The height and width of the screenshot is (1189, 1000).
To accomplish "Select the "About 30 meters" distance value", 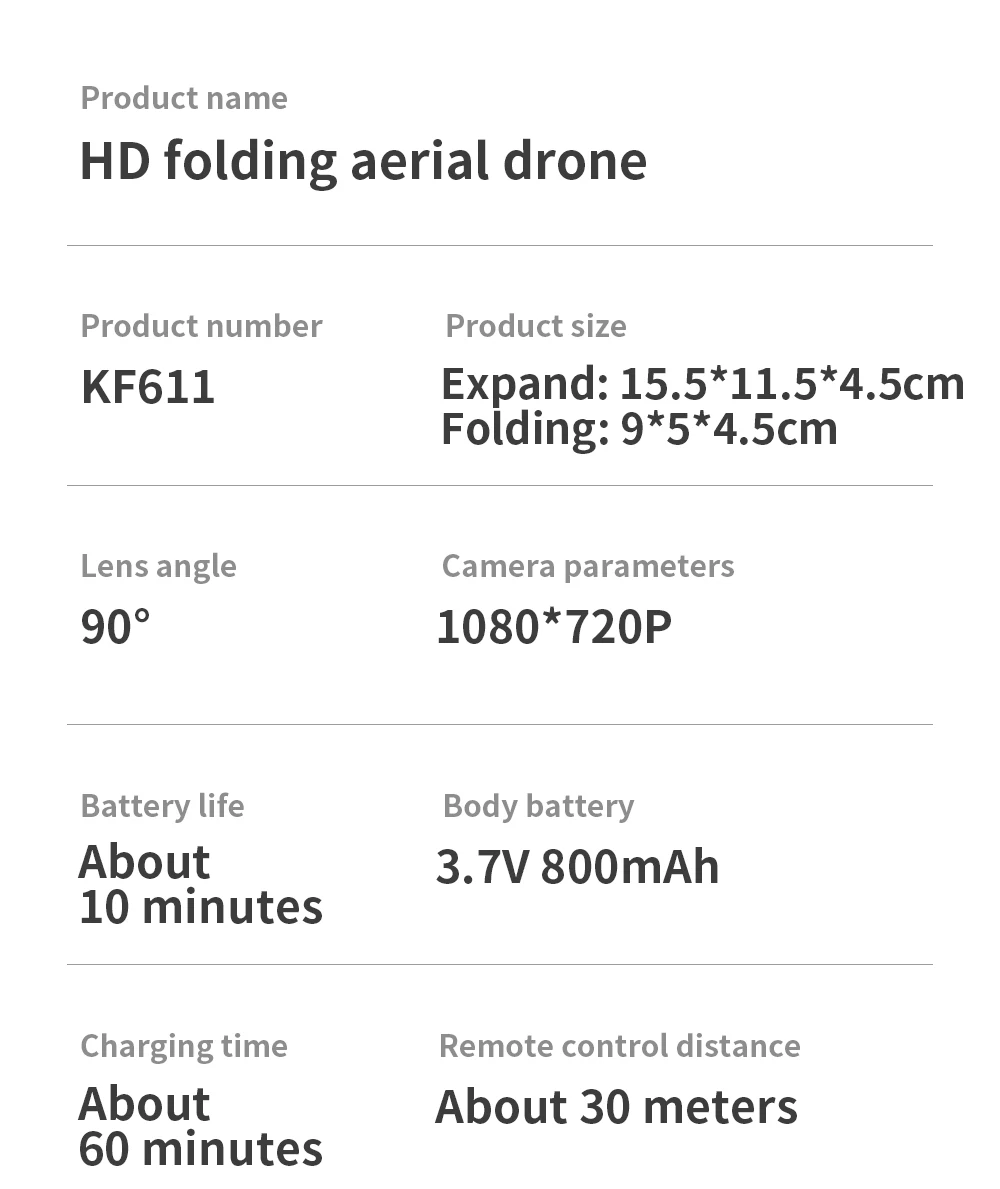I will coord(616,1107).
